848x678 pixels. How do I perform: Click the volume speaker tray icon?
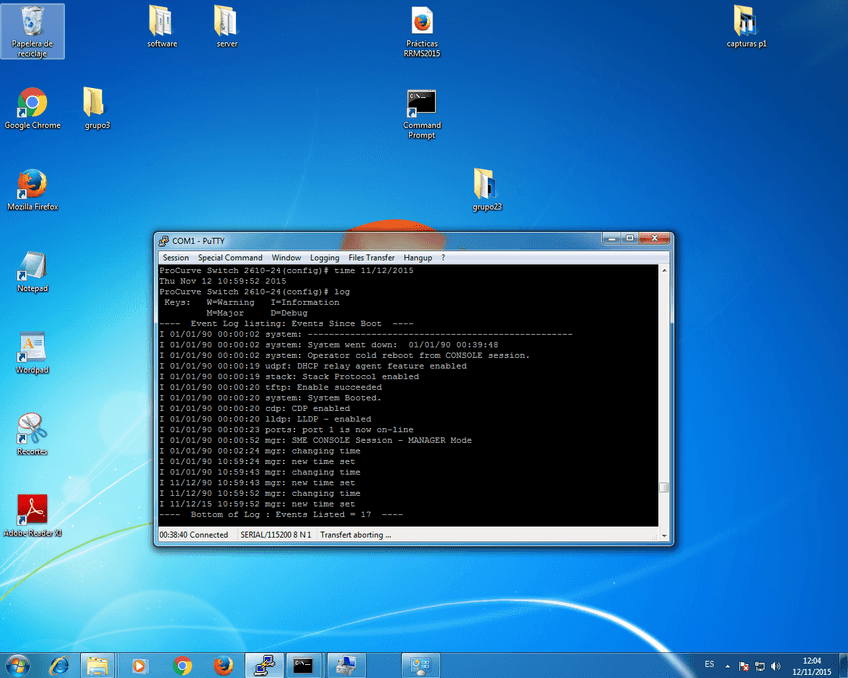[776, 665]
